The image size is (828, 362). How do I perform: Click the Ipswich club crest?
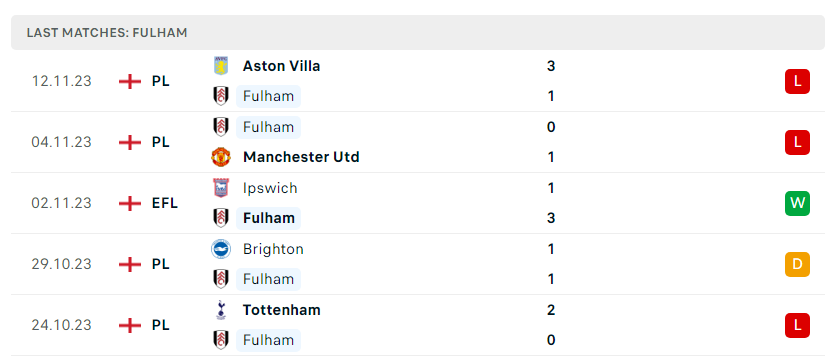220,188
